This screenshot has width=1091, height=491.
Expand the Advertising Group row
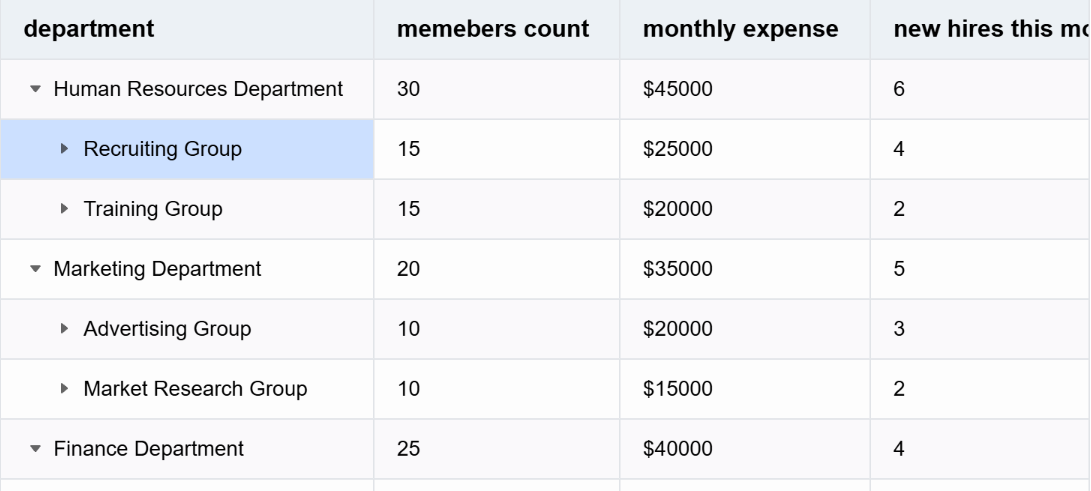tap(66, 329)
